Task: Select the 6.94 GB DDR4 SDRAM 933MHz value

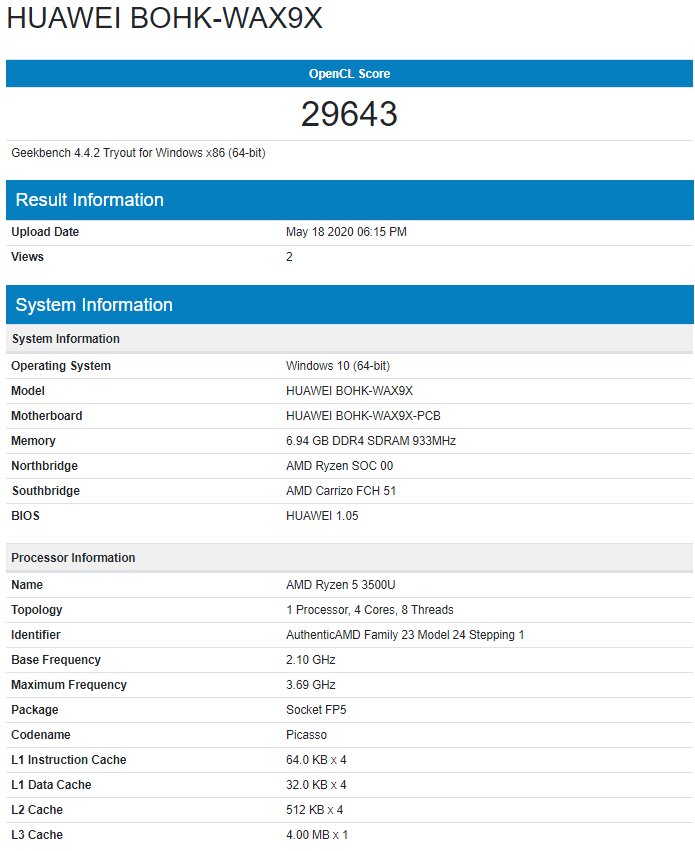Action: pyautogui.click(x=371, y=441)
